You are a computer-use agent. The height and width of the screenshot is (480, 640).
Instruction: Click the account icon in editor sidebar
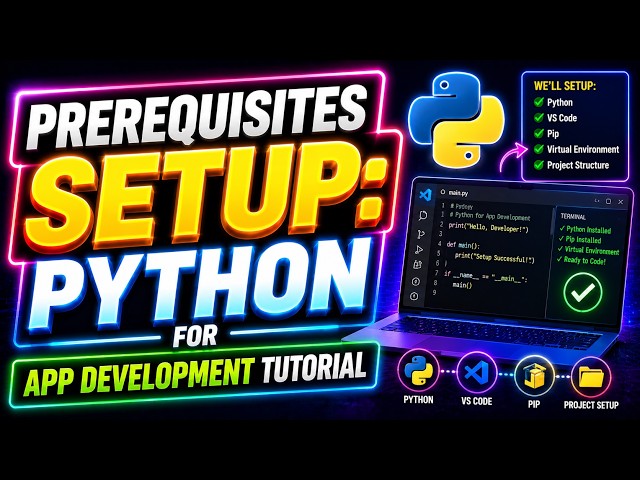[x=416, y=281]
